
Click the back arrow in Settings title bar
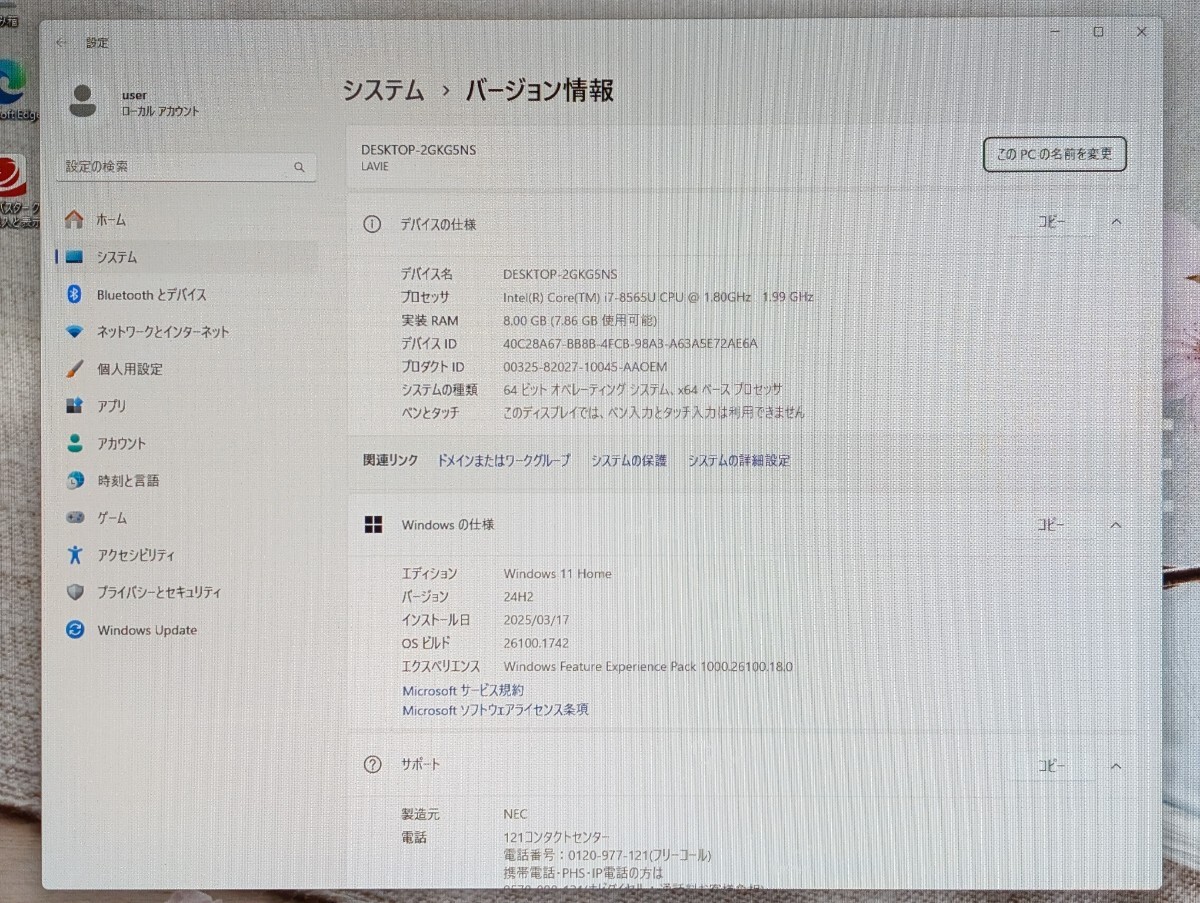pos(62,43)
